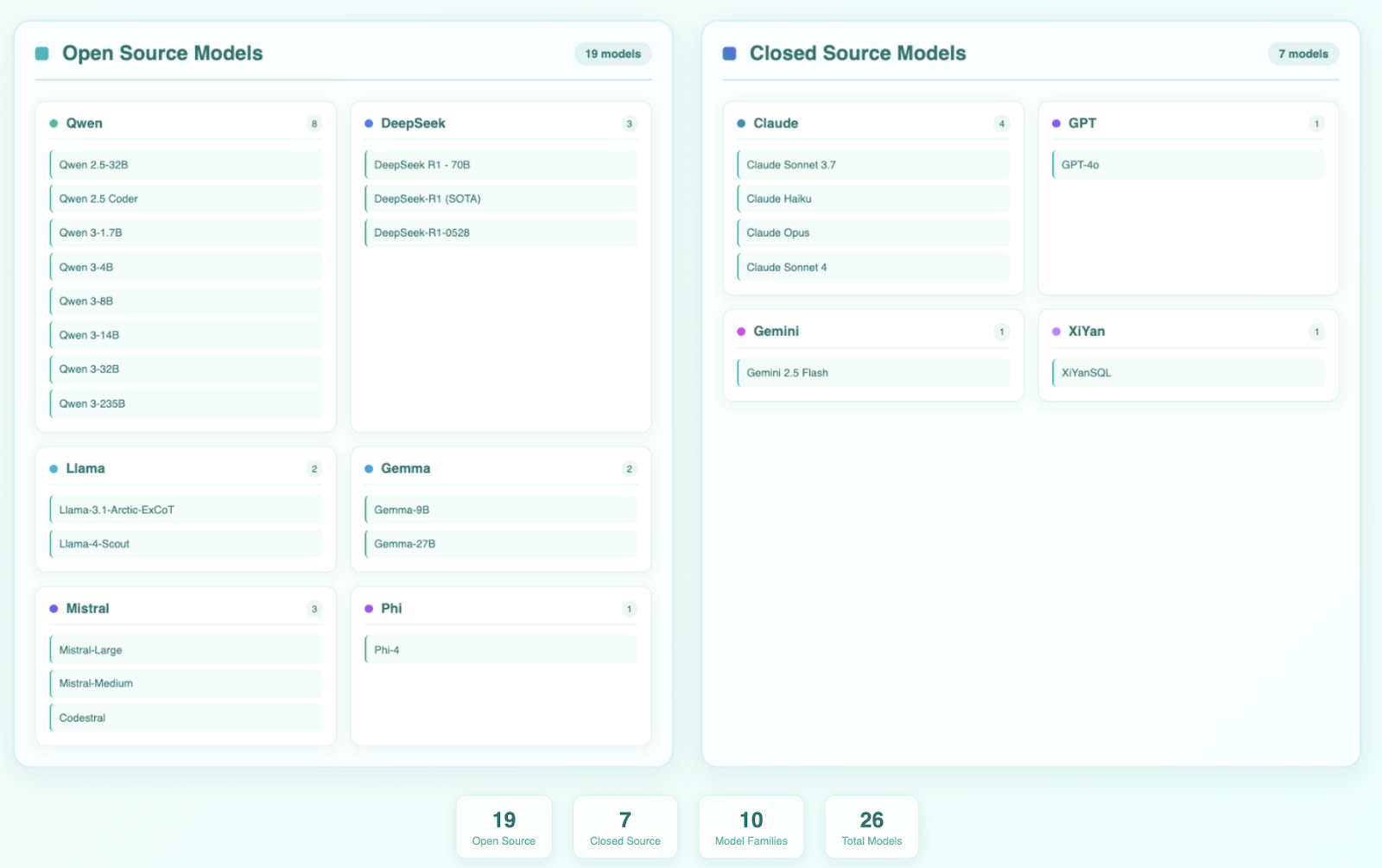This screenshot has height=868, width=1382.
Task: Open Llama-3.1-Arctic-ExCoT row
Action: click(186, 510)
